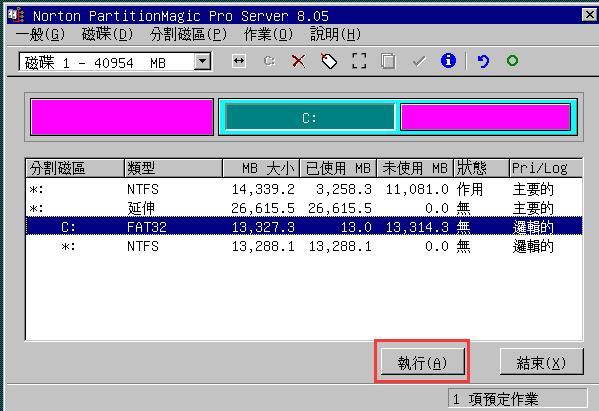Click the resize/move partition arrow icon
This screenshot has height=411, width=599.
tap(239, 61)
